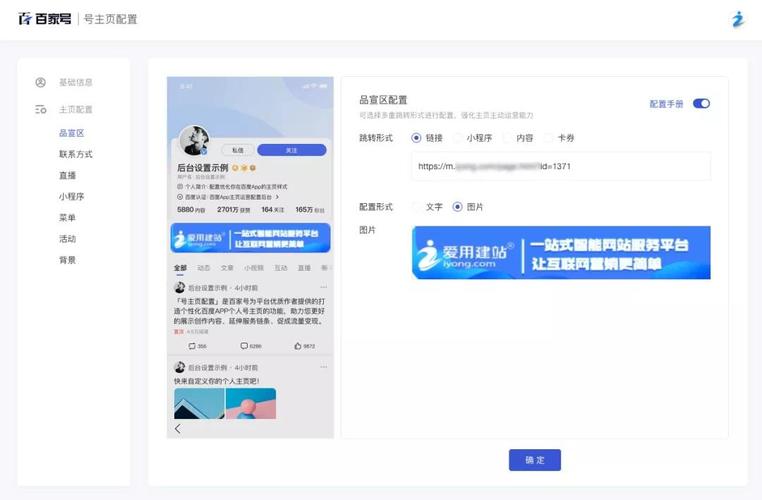The width and height of the screenshot is (762, 500).
Task: Open 直播 in the sidebar menu
Action: 68,175
